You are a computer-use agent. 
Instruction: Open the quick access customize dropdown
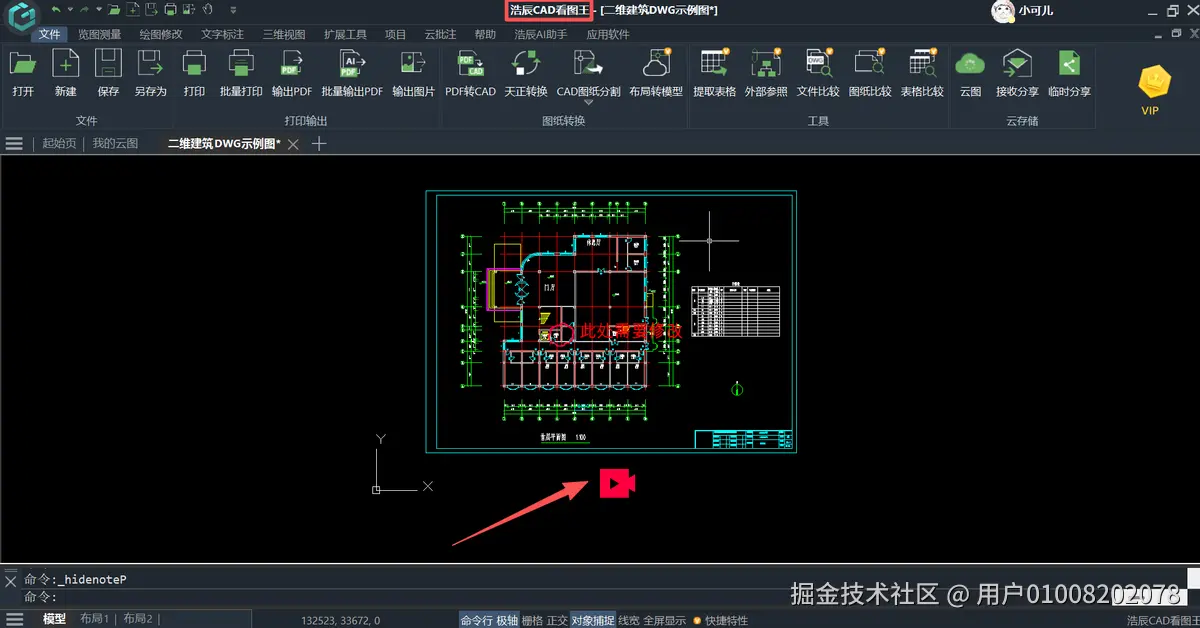[x=233, y=10]
